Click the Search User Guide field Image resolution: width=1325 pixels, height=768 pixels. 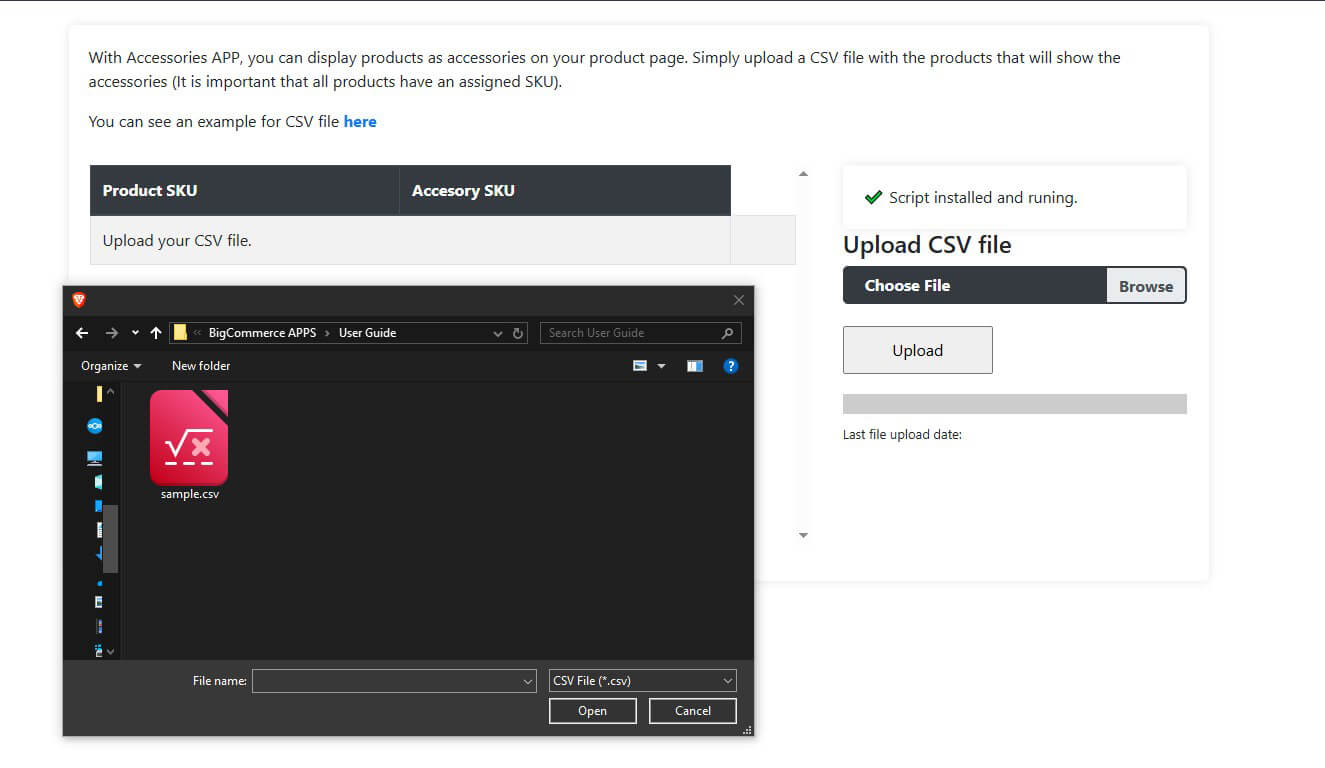click(x=630, y=333)
